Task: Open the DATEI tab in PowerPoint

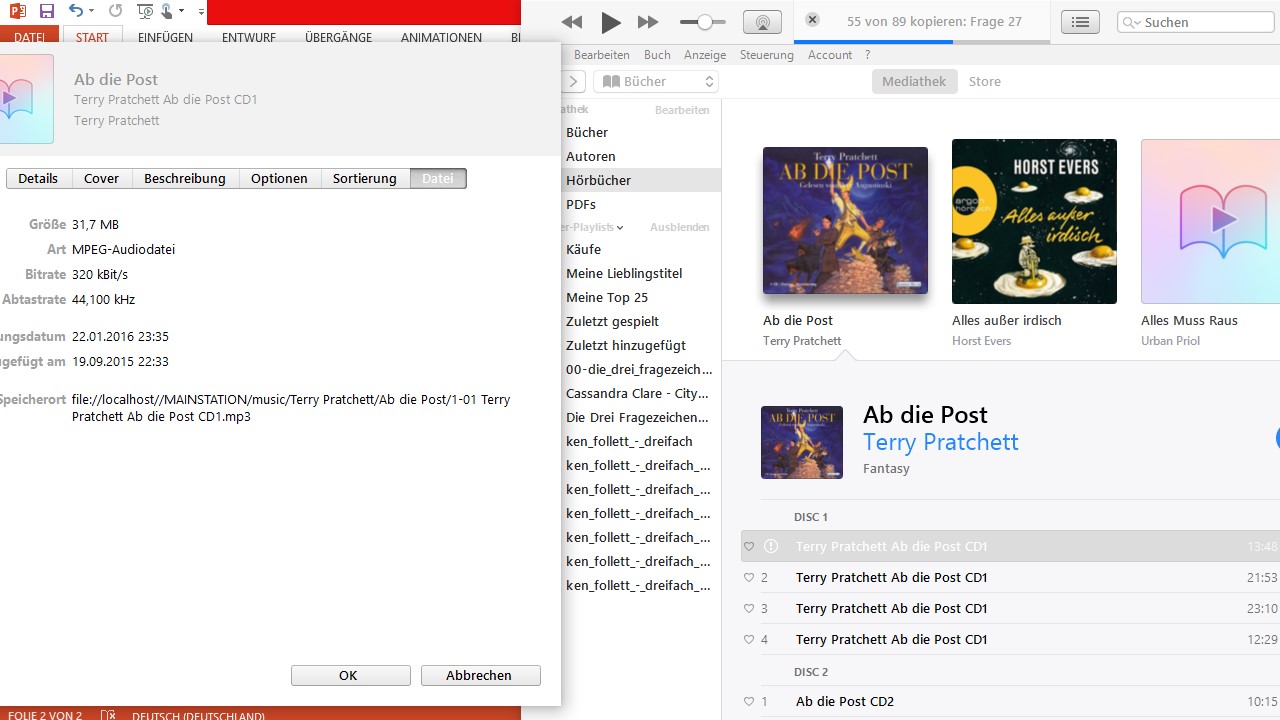Action: tap(30, 37)
